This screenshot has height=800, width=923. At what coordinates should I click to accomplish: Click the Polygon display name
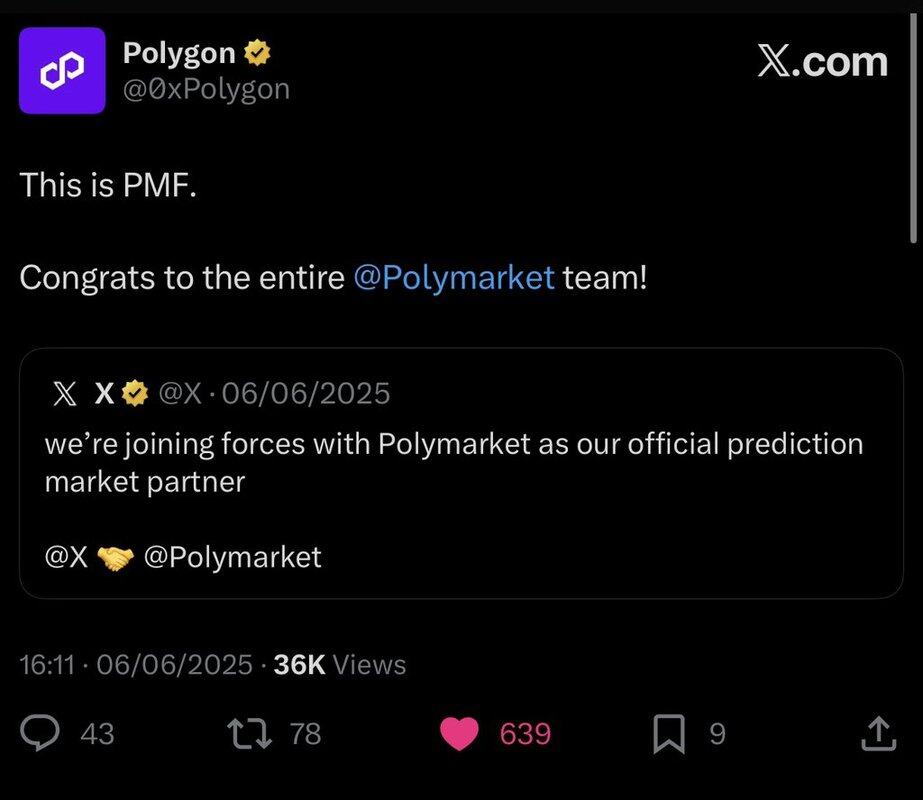coord(179,52)
